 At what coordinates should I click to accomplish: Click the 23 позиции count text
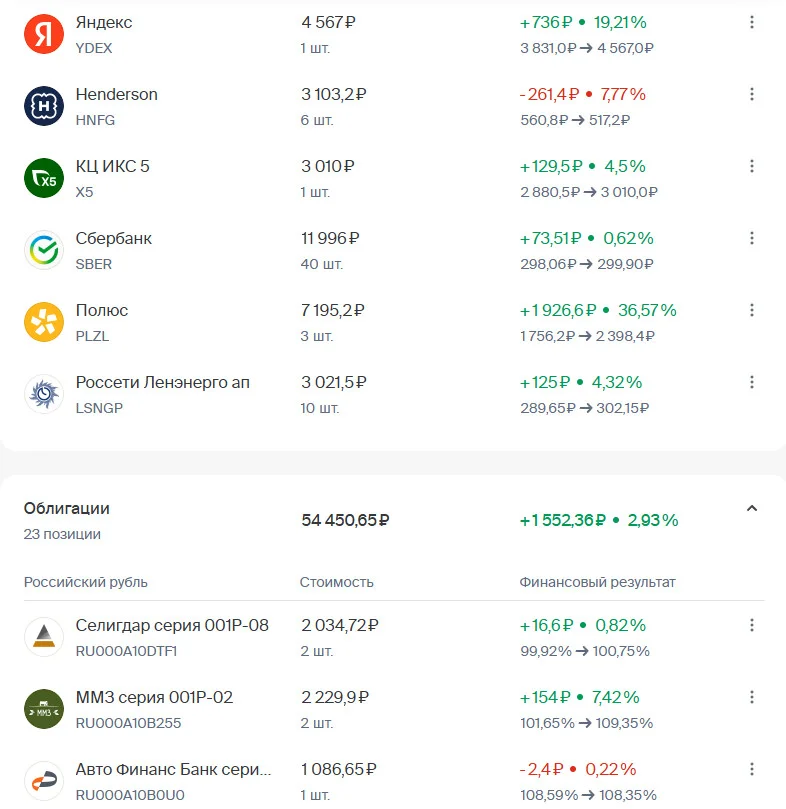pyautogui.click(x=62, y=534)
